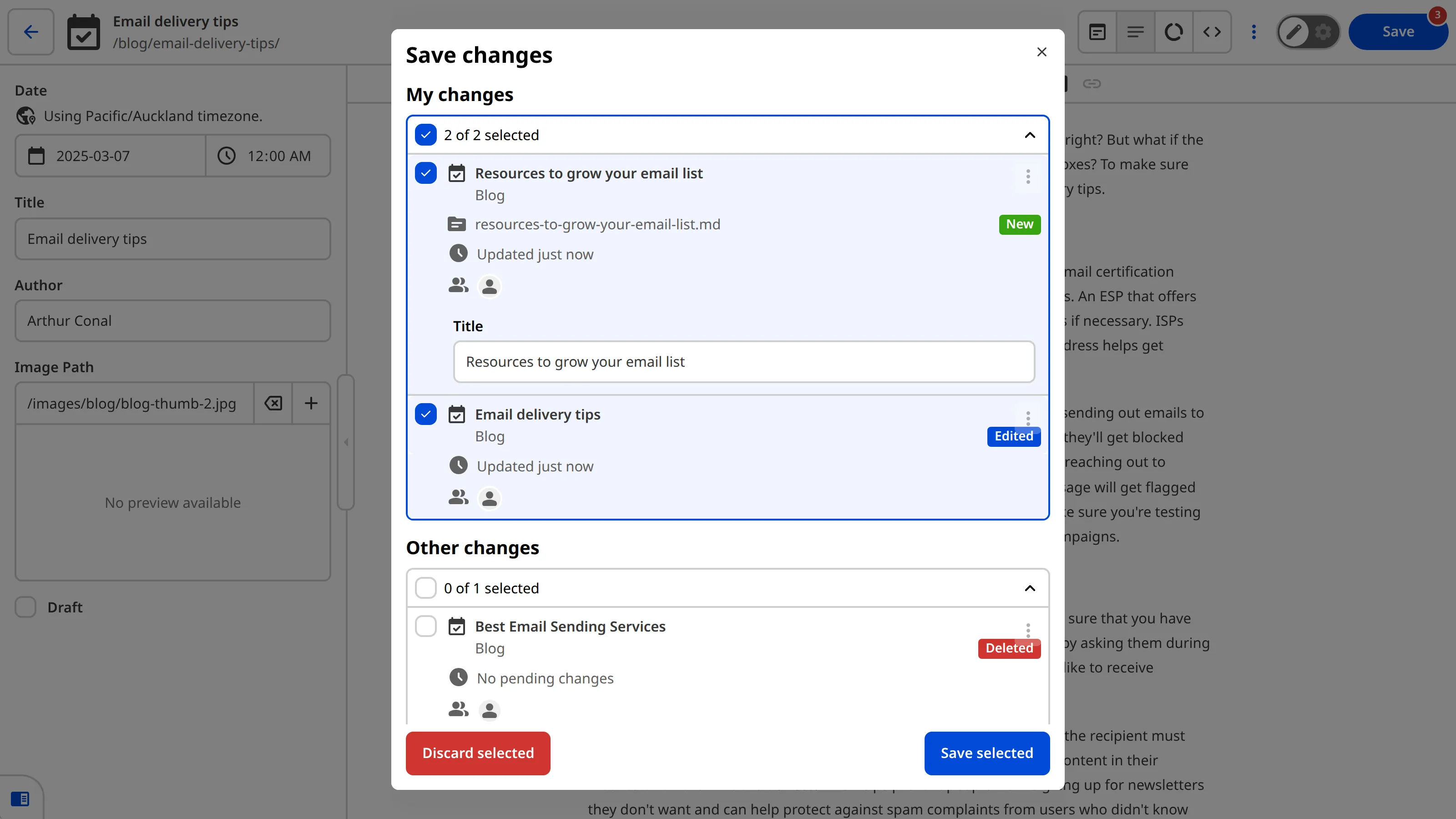The height and width of the screenshot is (819, 1456).
Task: Click Discard selected button
Action: pyautogui.click(x=478, y=753)
